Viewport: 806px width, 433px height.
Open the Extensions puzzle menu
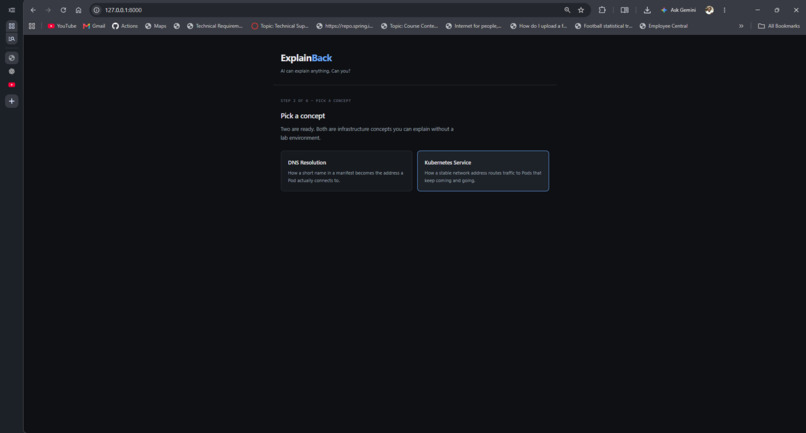(602, 10)
